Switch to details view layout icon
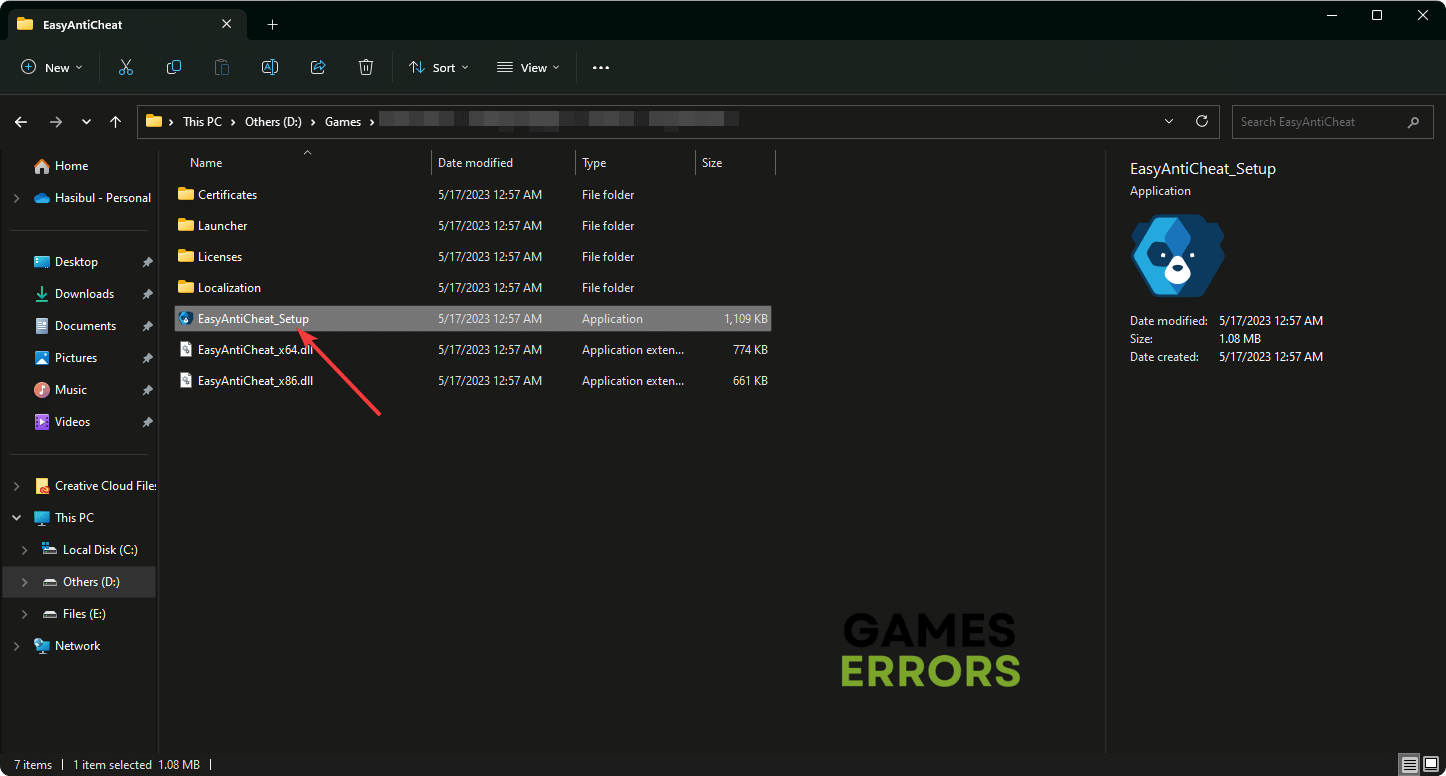1446x776 pixels. pyautogui.click(x=1410, y=765)
